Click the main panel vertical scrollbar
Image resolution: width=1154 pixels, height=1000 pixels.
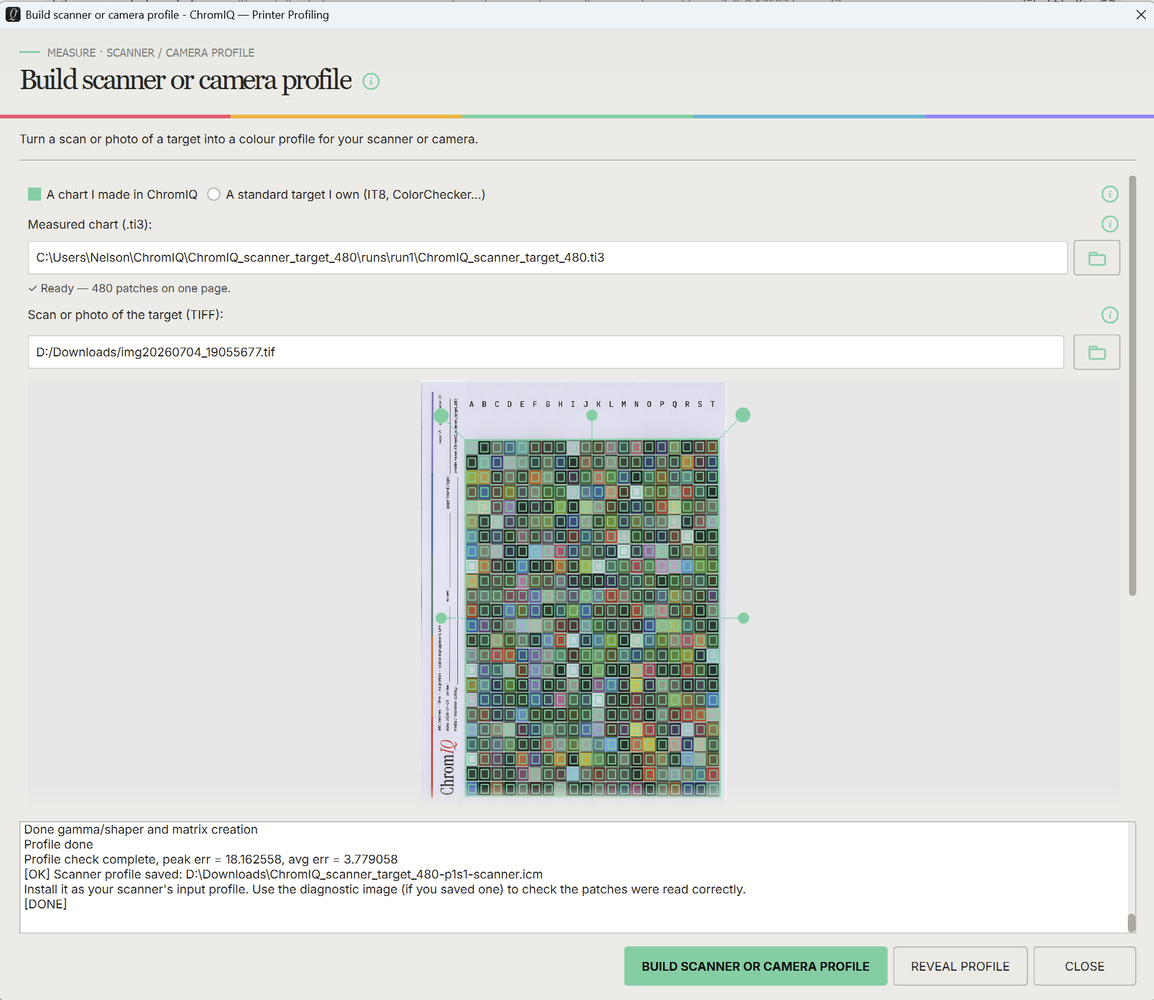point(1132,385)
